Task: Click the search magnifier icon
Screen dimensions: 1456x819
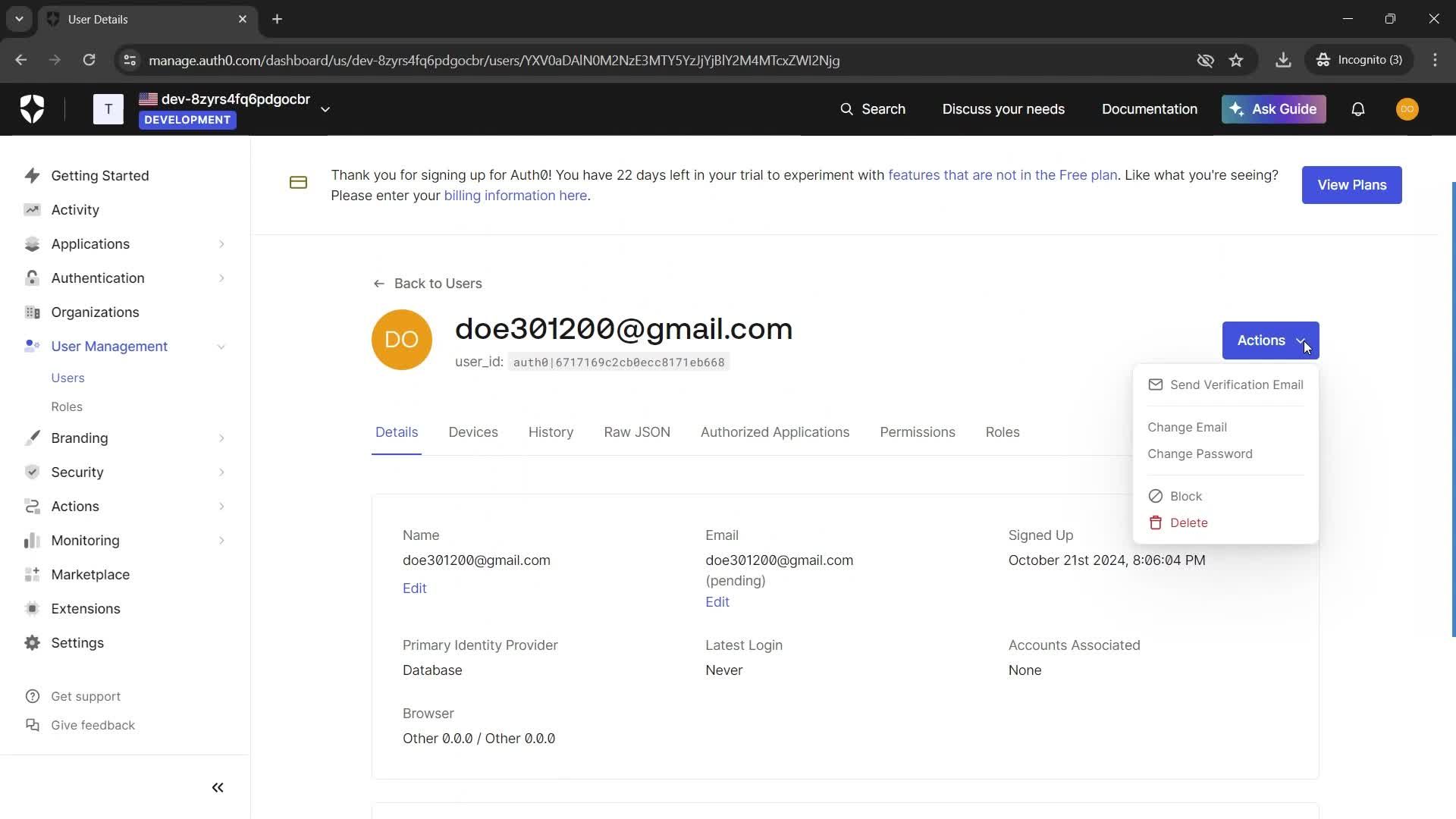Action: [x=846, y=109]
